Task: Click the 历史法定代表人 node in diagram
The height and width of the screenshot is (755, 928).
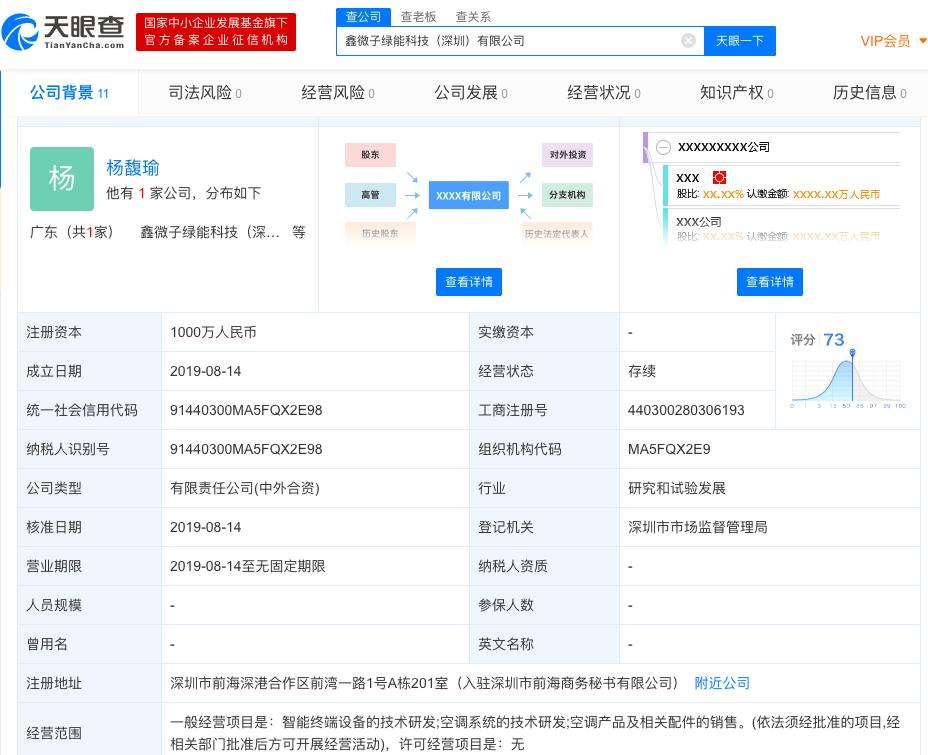Action: [556, 233]
